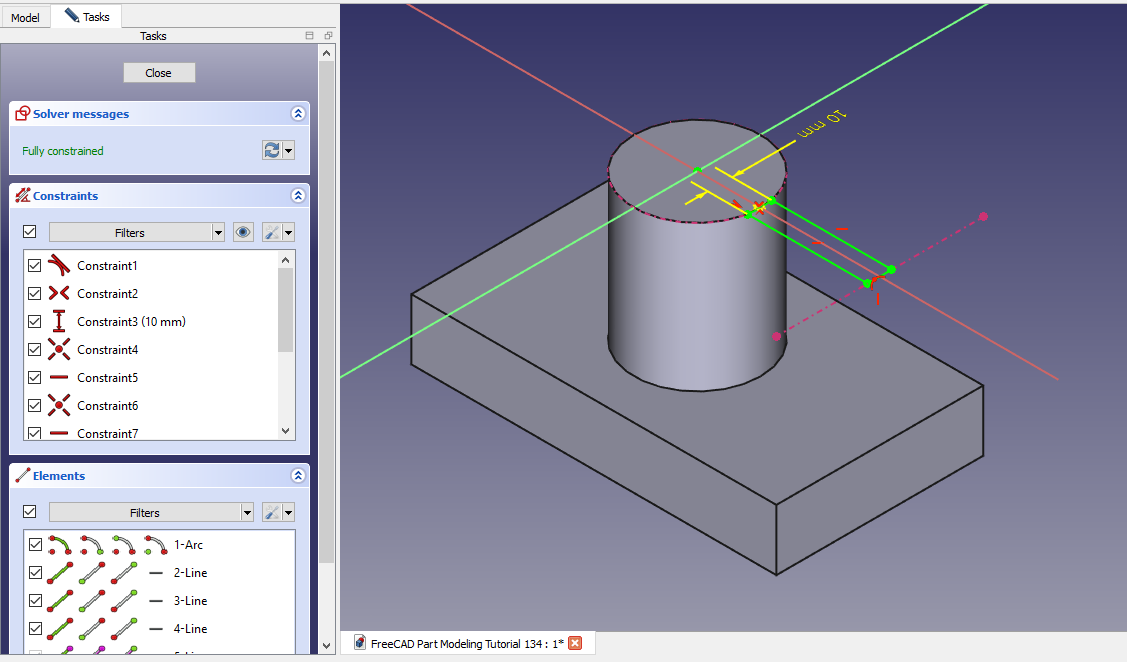Close the FreeCAD Part Modeling Tutorial document tab
Viewport: 1127px width, 662px height.
point(575,643)
